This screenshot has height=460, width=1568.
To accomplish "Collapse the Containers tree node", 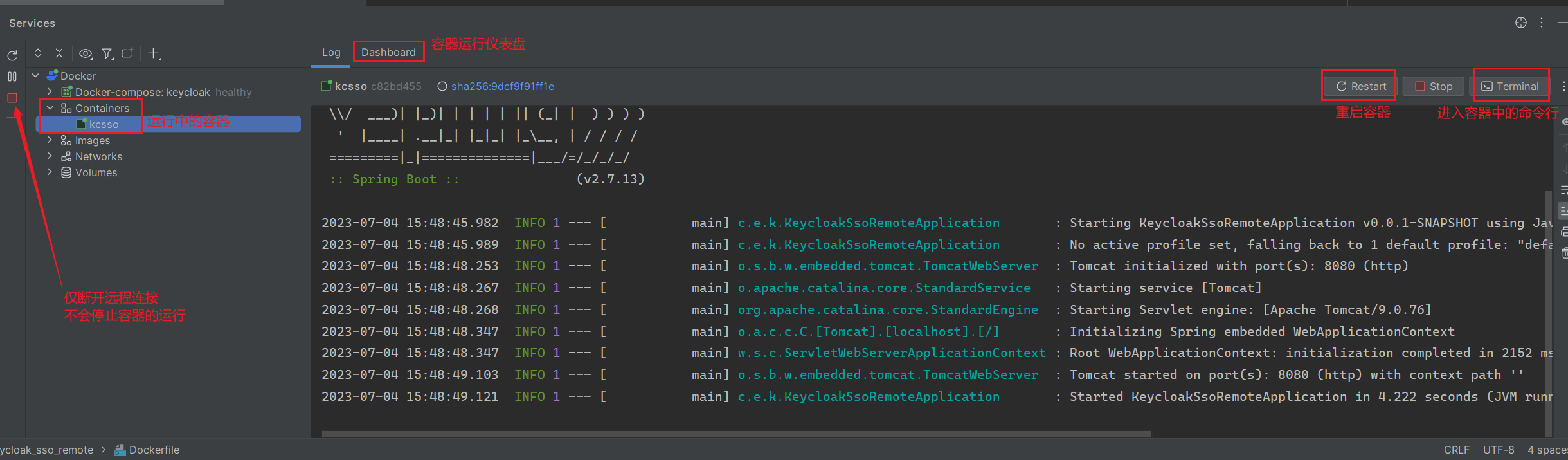I will [x=50, y=108].
